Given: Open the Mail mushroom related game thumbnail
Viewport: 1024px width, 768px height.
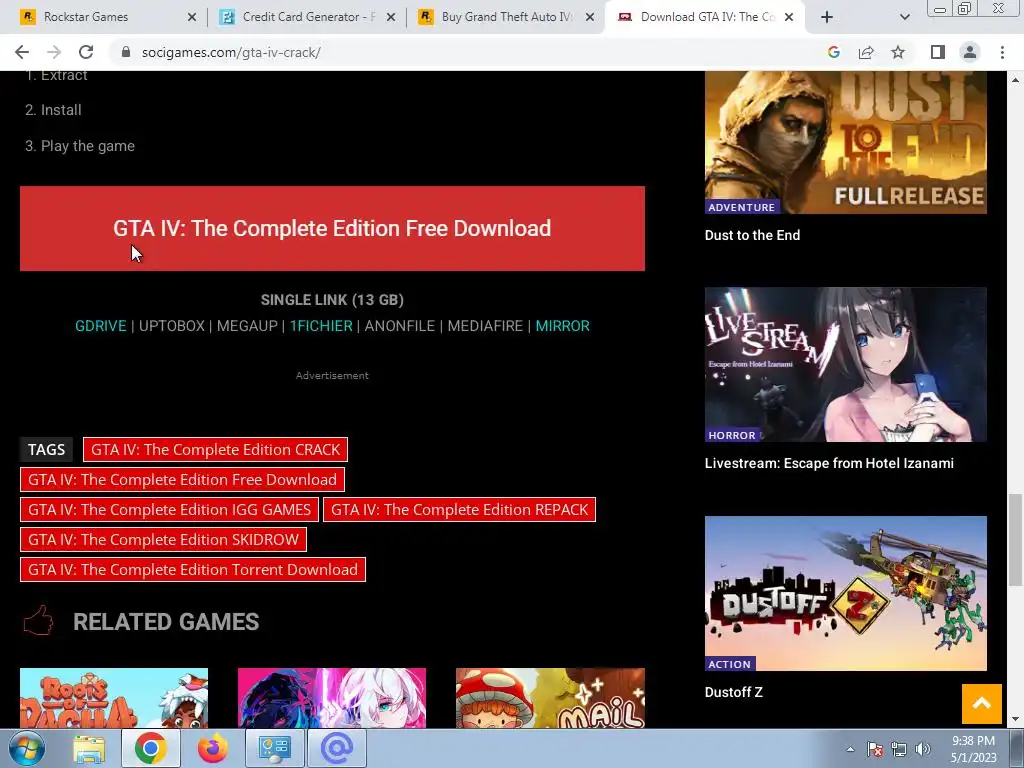Looking at the screenshot, I should point(551,697).
